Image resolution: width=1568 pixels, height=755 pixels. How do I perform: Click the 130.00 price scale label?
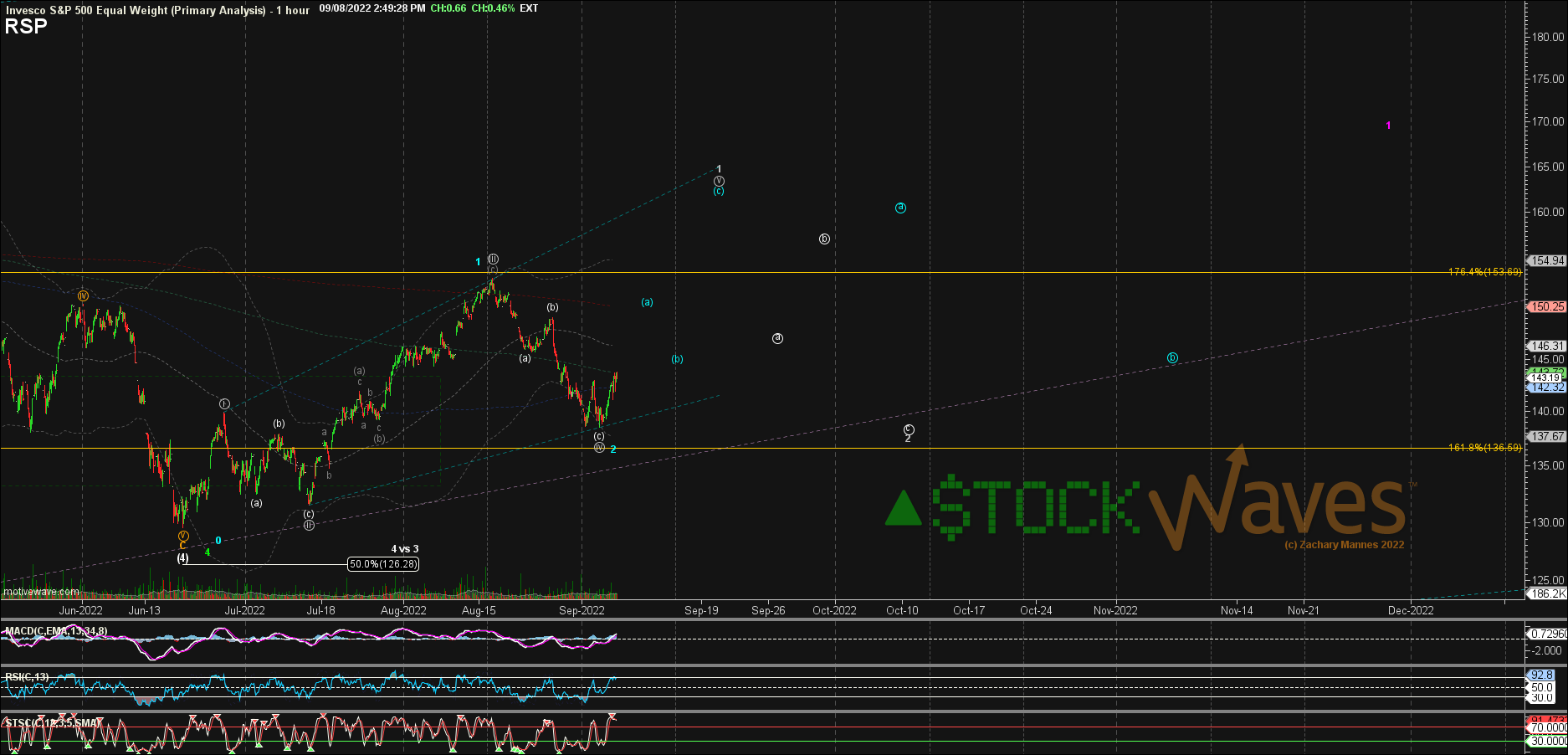tap(1548, 522)
